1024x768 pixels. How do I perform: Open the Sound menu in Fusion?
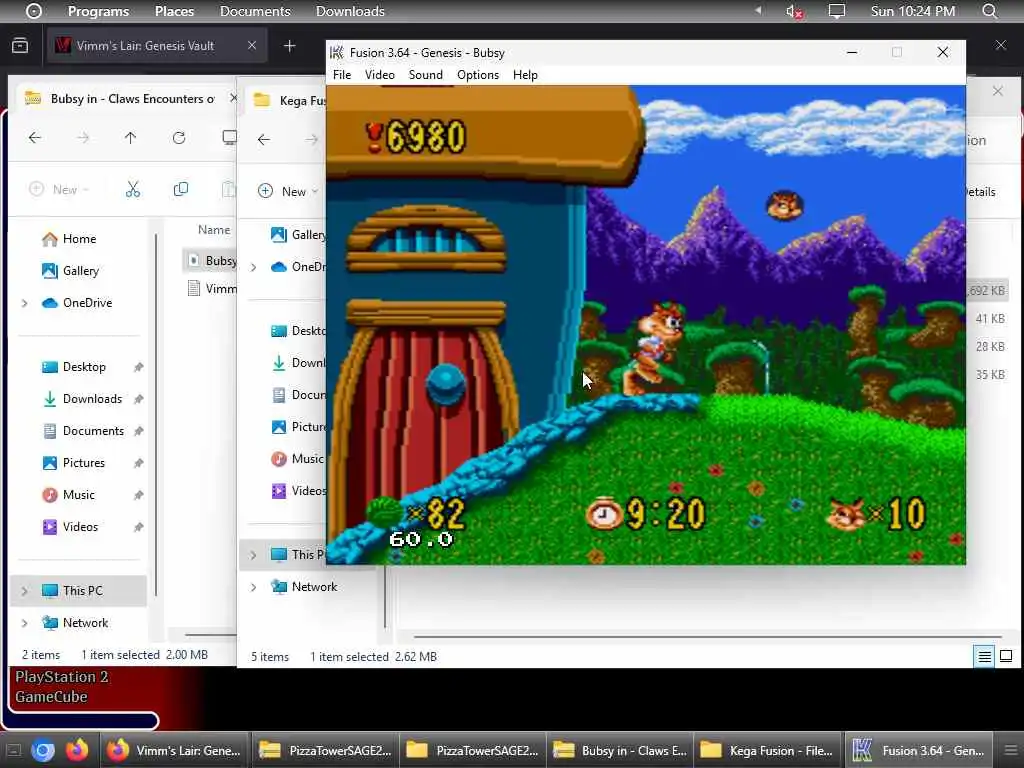click(x=425, y=75)
